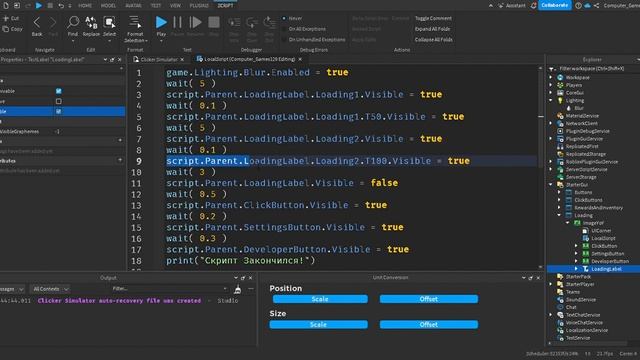Select the Never debug errors radio option

click(x=284, y=18)
